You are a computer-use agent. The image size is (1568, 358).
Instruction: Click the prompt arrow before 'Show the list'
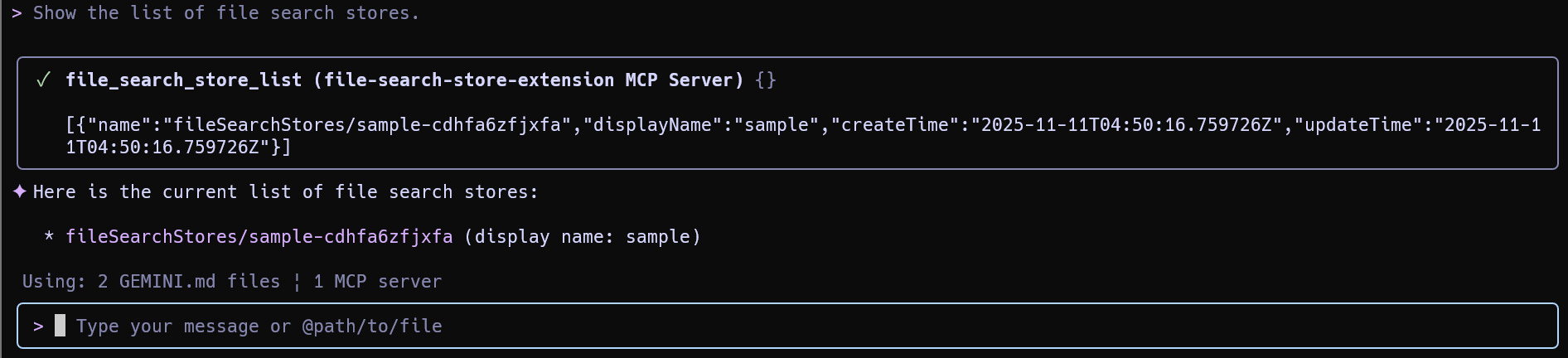point(17,13)
